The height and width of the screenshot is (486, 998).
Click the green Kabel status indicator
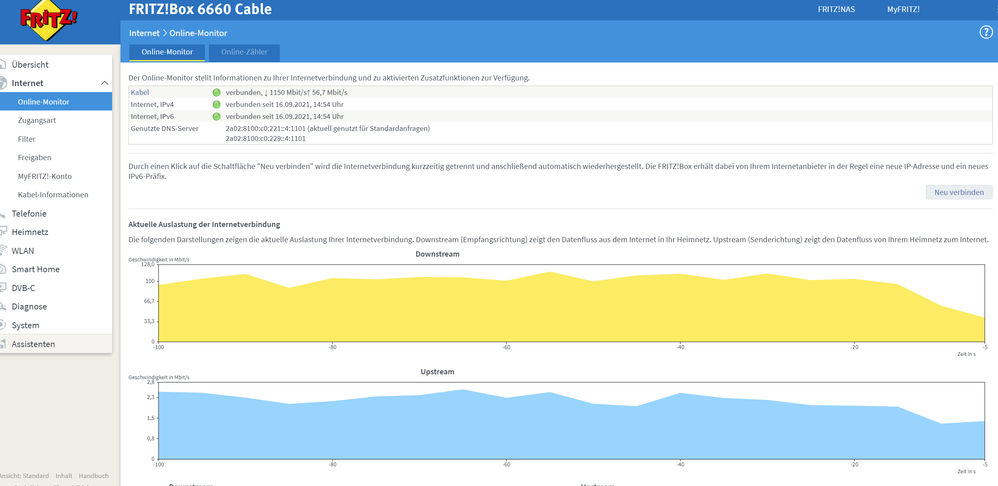coord(216,93)
